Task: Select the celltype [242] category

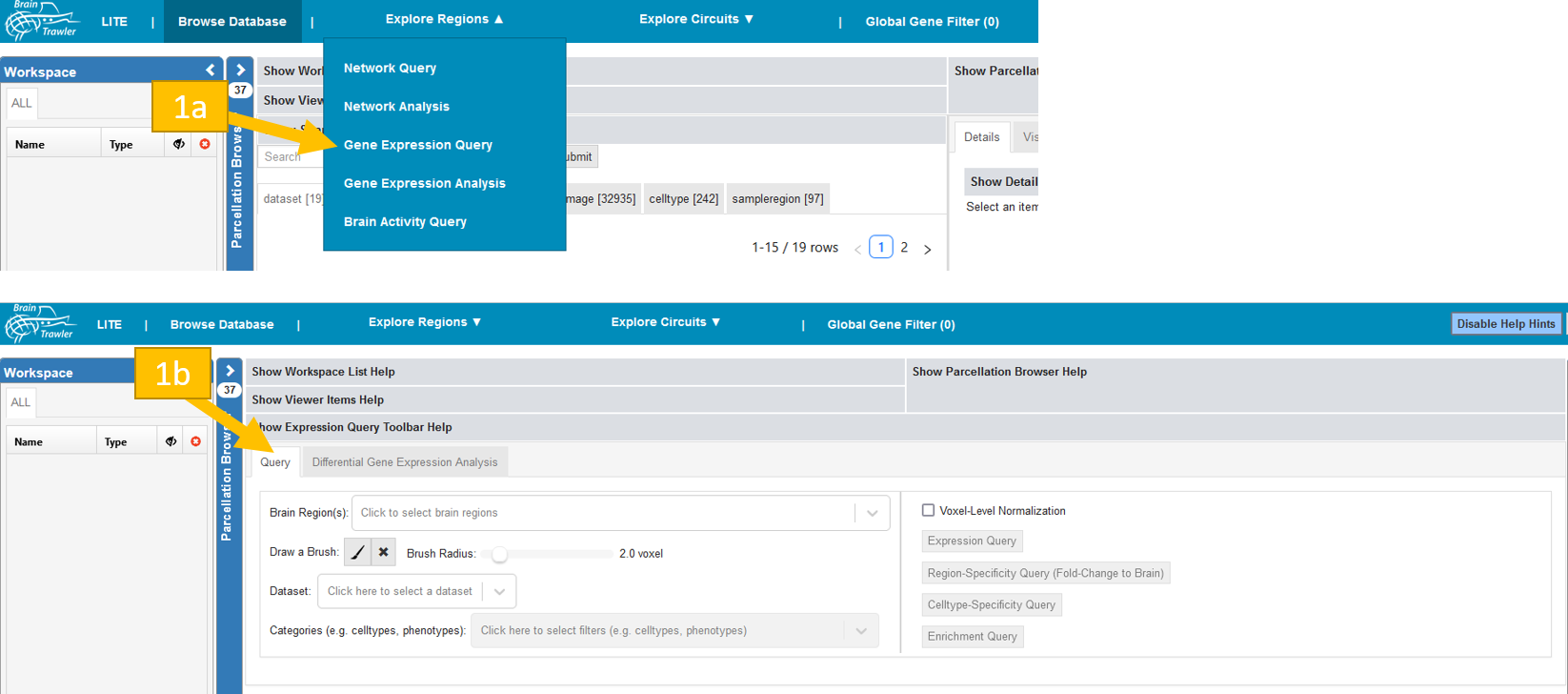Action: (x=683, y=198)
